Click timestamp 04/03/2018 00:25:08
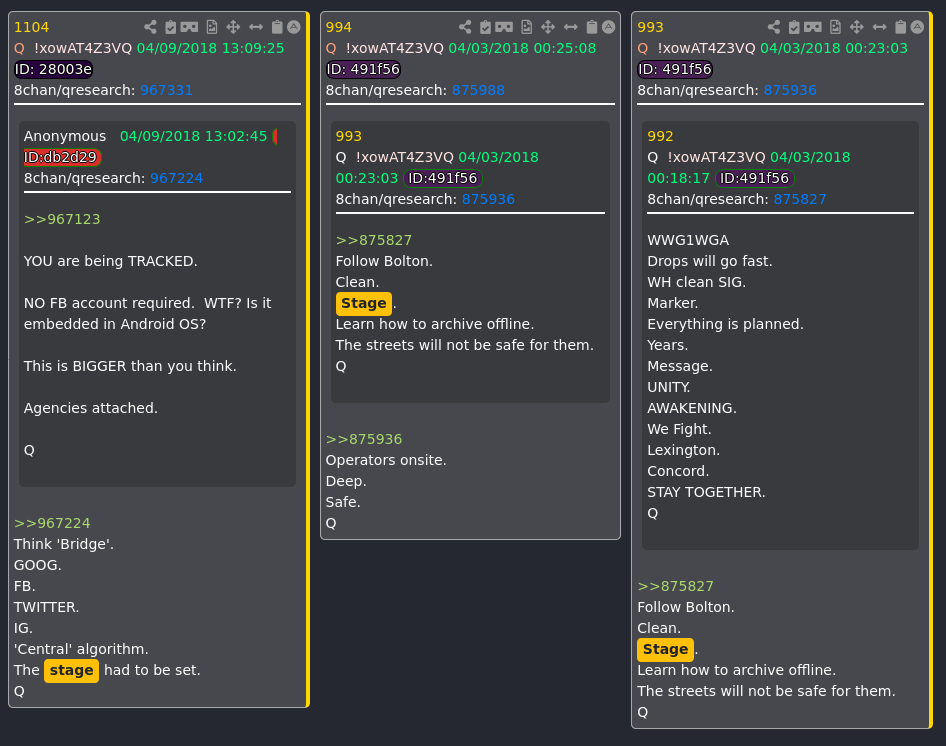Viewport: 946px width, 746px height. [522, 48]
